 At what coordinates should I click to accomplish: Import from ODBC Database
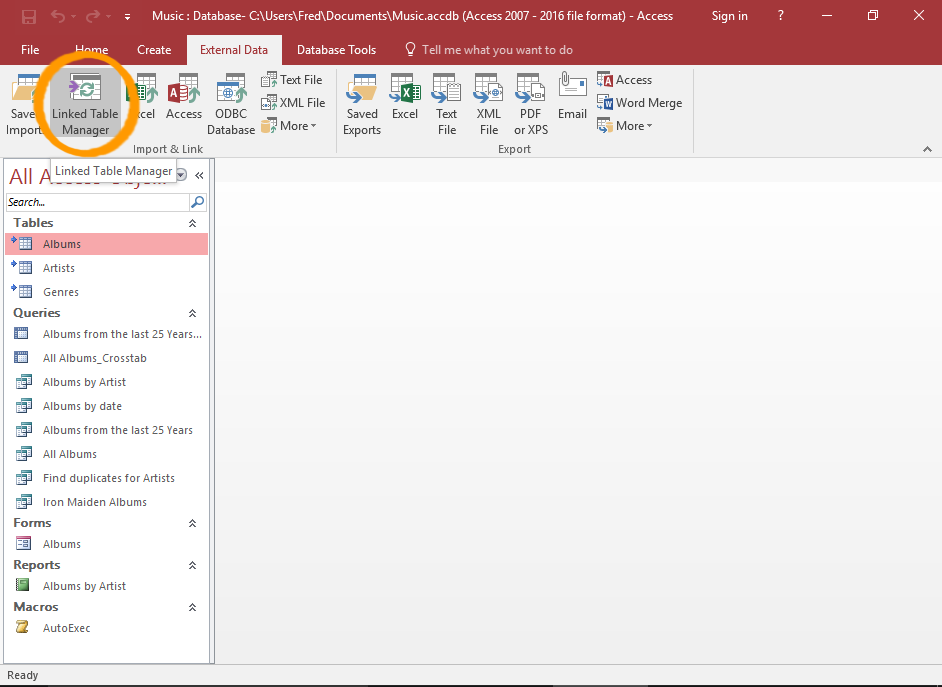[231, 104]
